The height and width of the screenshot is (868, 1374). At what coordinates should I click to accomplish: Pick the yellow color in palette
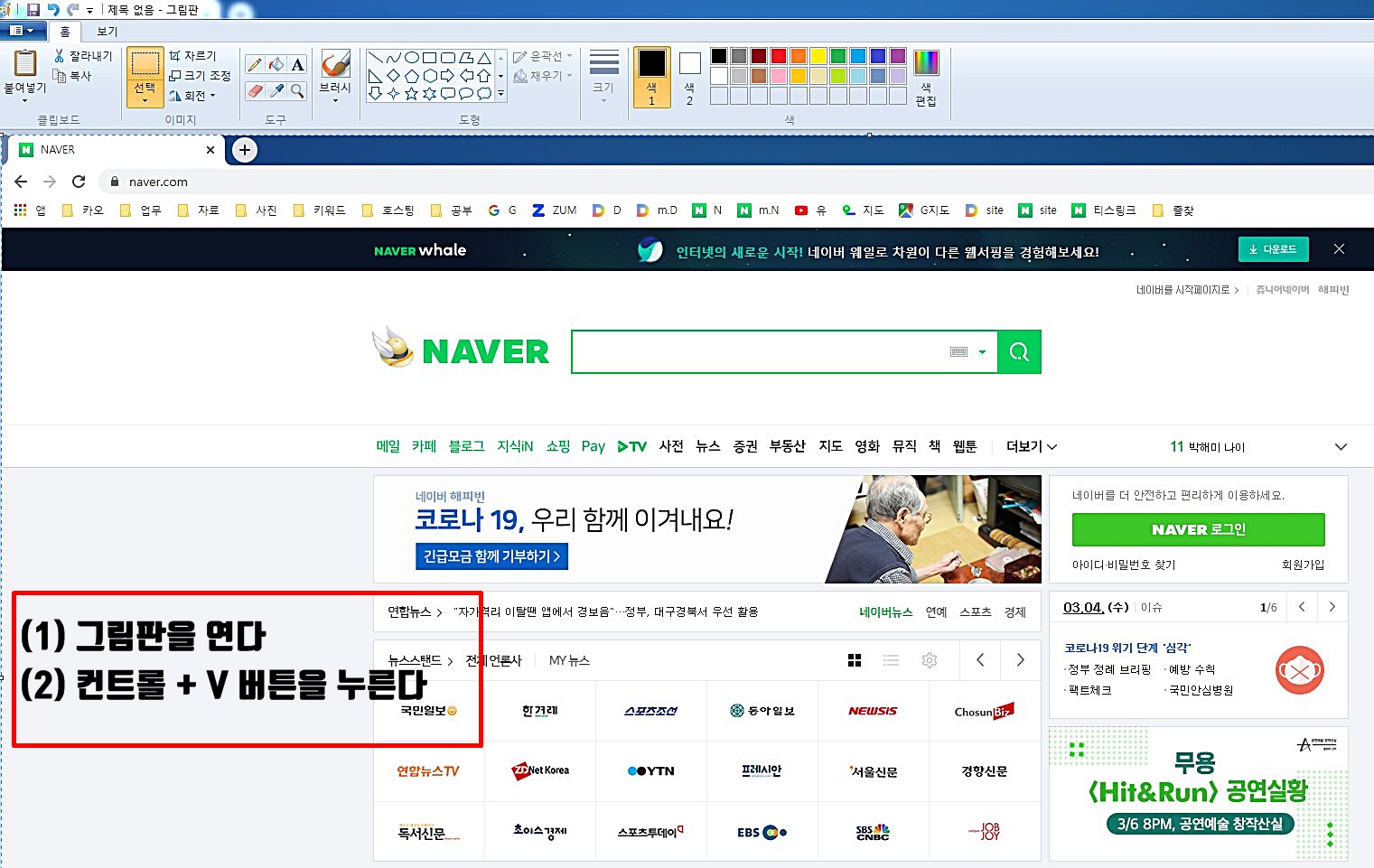[x=818, y=56]
